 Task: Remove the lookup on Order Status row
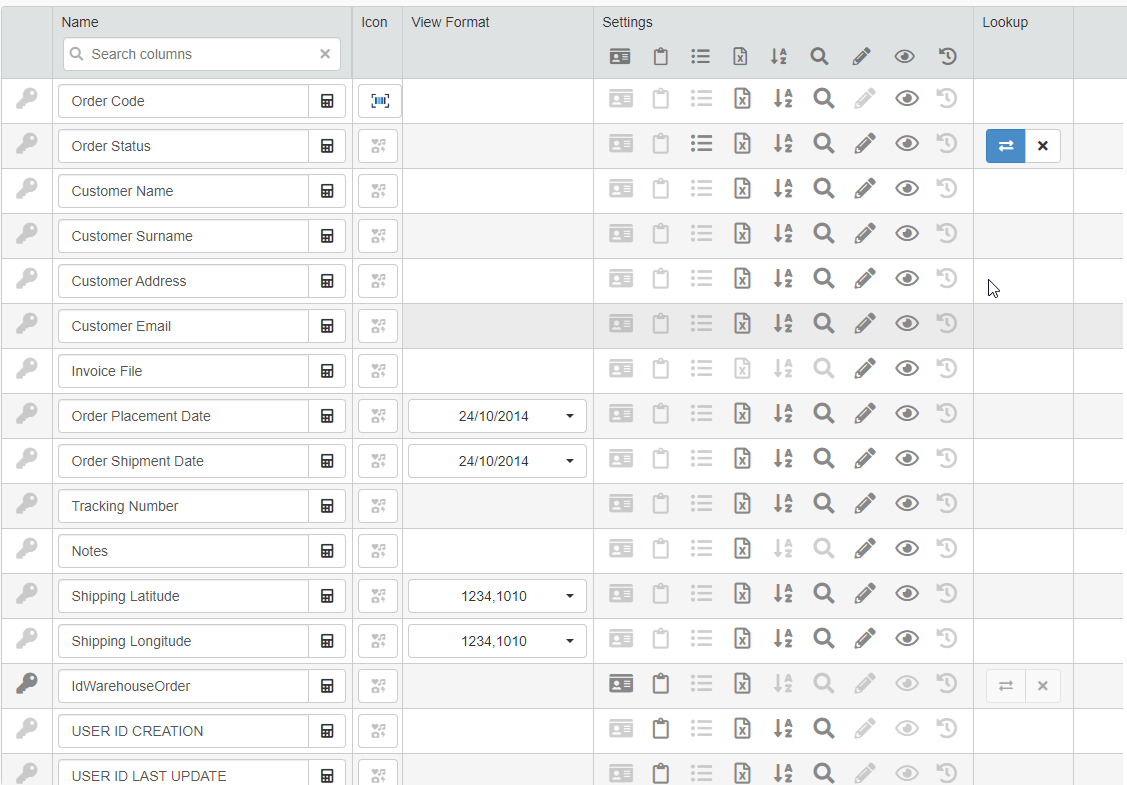(x=1043, y=146)
